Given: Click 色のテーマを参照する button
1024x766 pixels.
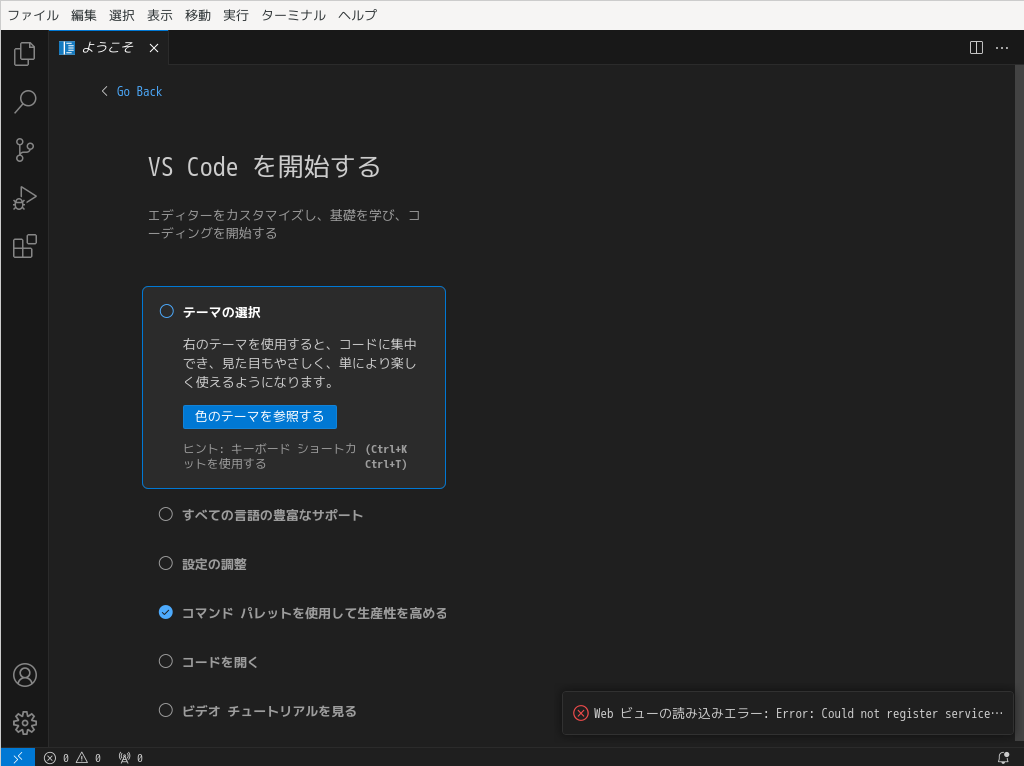Looking at the screenshot, I should [260, 417].
